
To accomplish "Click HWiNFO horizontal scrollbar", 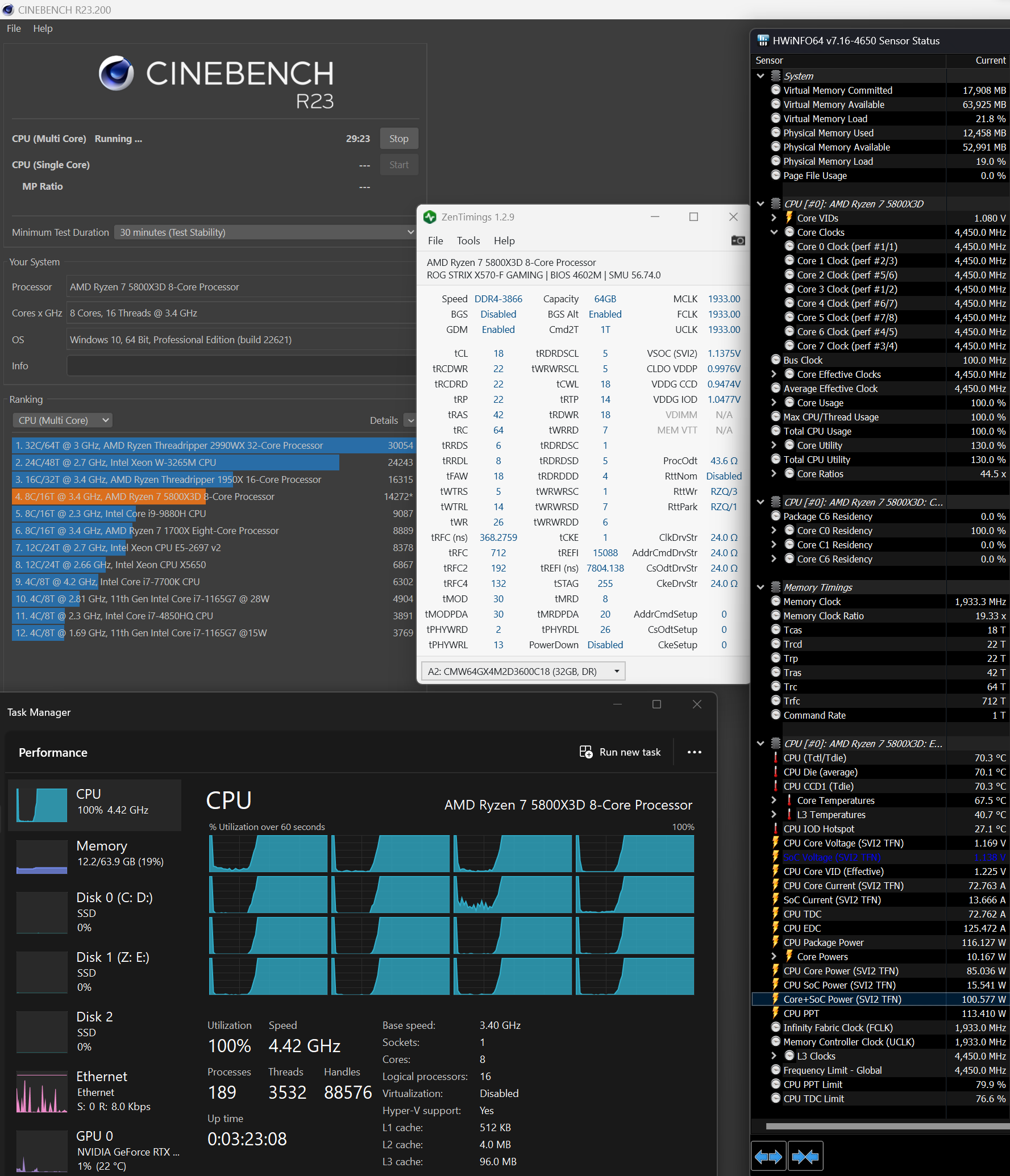I will 887,1126.
